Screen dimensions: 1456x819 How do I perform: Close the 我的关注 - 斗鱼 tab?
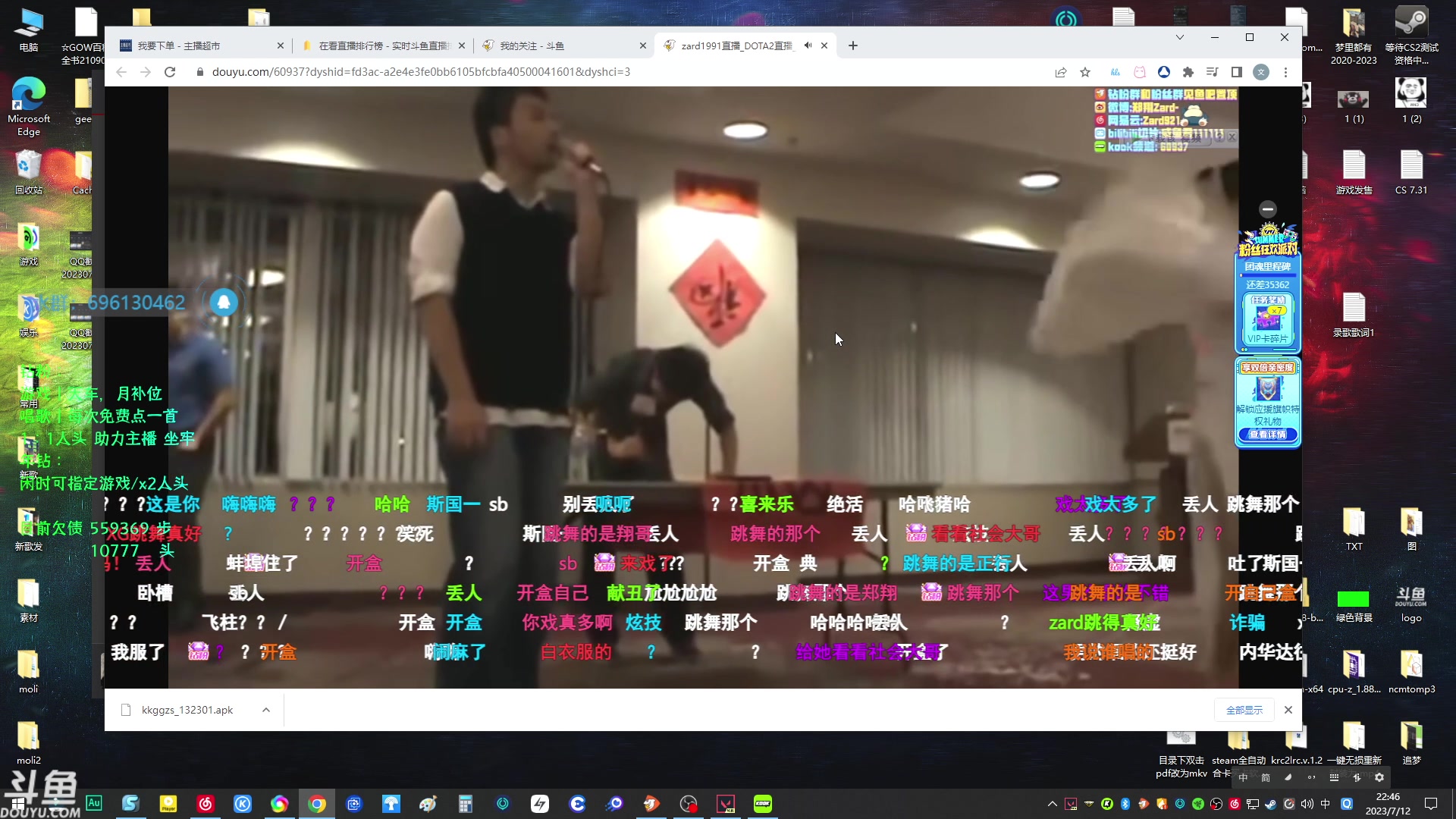643,45
